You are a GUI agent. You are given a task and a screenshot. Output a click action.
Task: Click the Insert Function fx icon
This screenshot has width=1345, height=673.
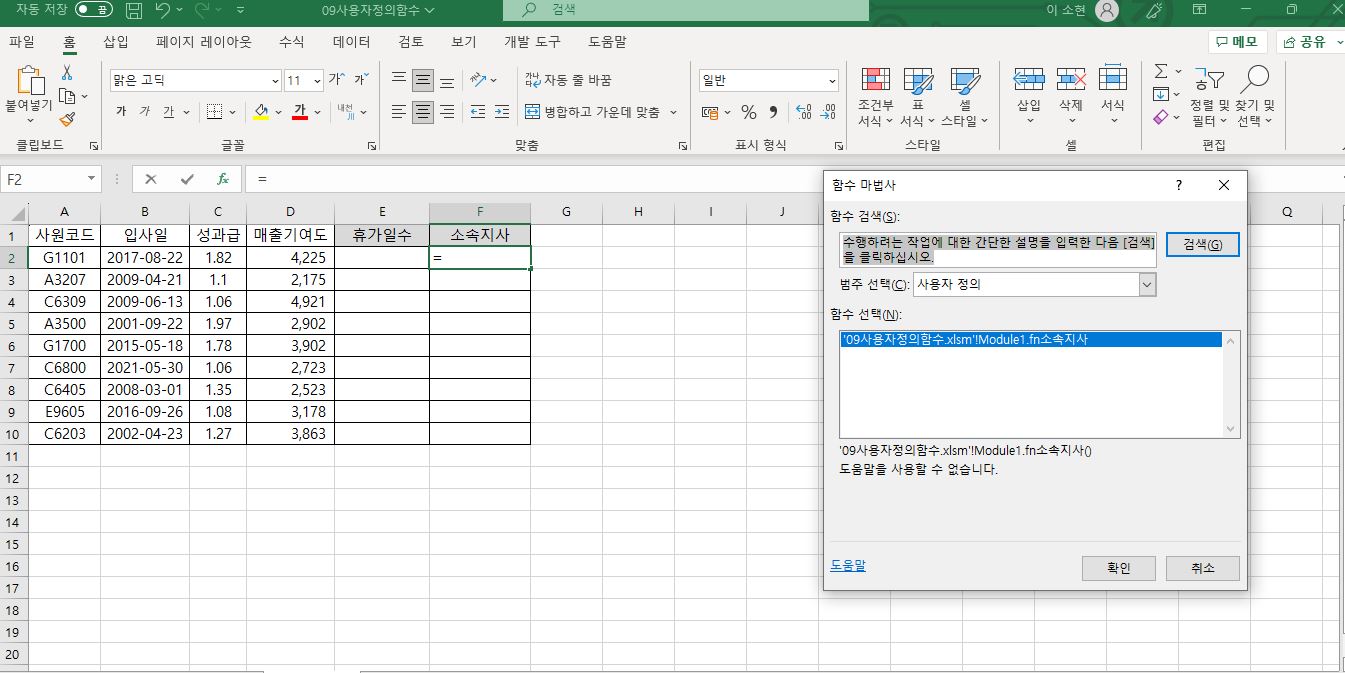tap(223, 179)
